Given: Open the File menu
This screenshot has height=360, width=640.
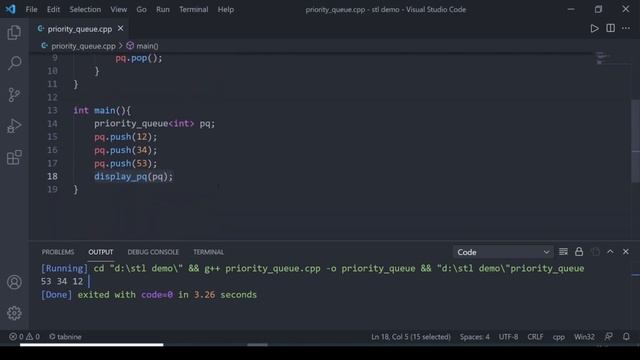Looking at the screenshot, I should 31,9.
